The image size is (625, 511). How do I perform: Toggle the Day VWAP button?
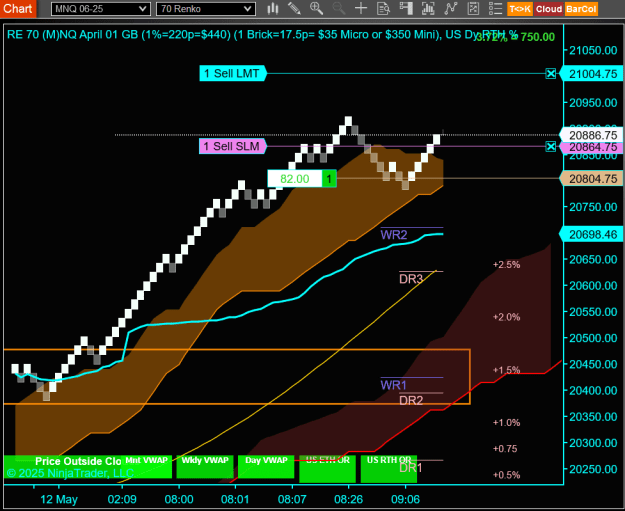pos(266,467)
